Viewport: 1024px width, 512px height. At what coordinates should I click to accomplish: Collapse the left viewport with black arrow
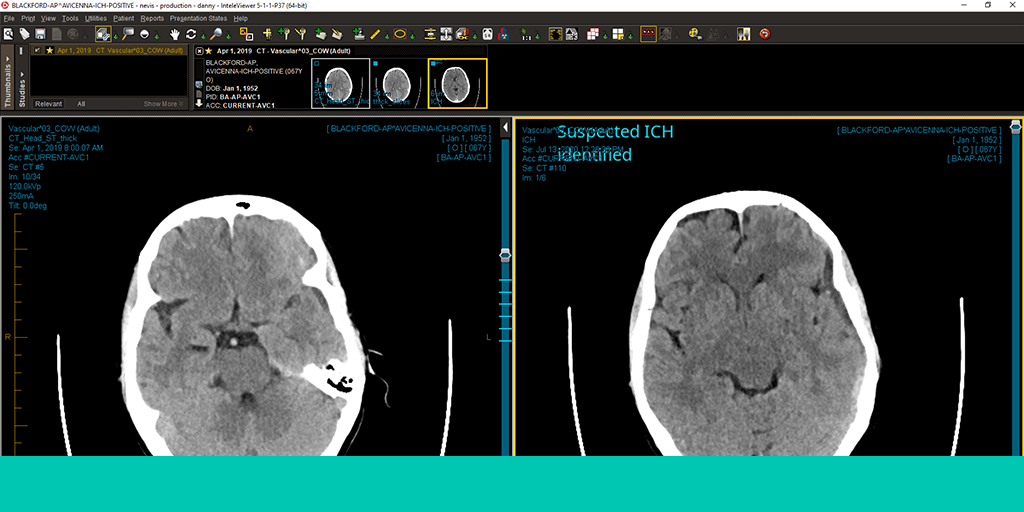click(x=505, y=127)
